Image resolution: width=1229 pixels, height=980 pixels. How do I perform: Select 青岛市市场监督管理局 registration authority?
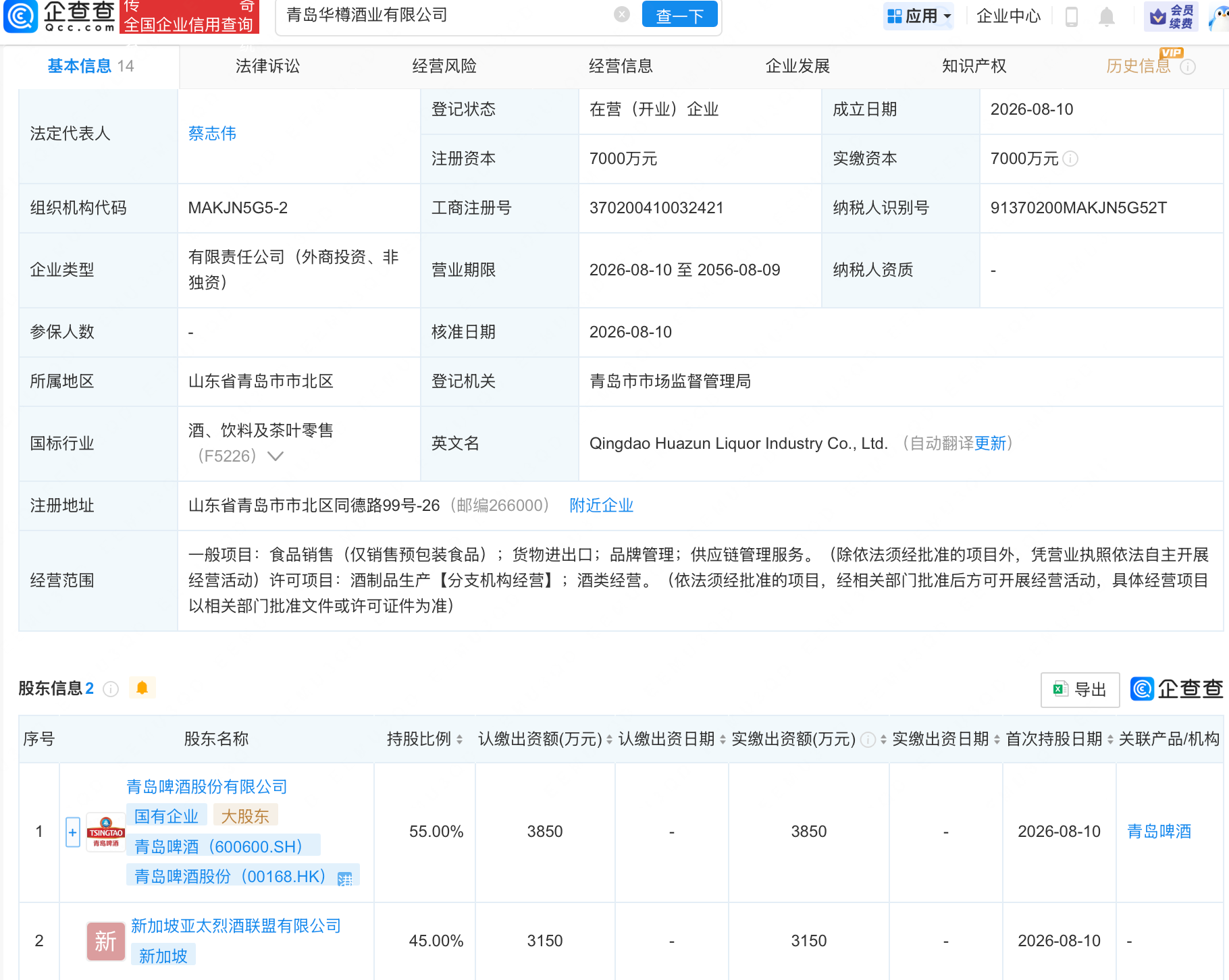click(671, 381)
